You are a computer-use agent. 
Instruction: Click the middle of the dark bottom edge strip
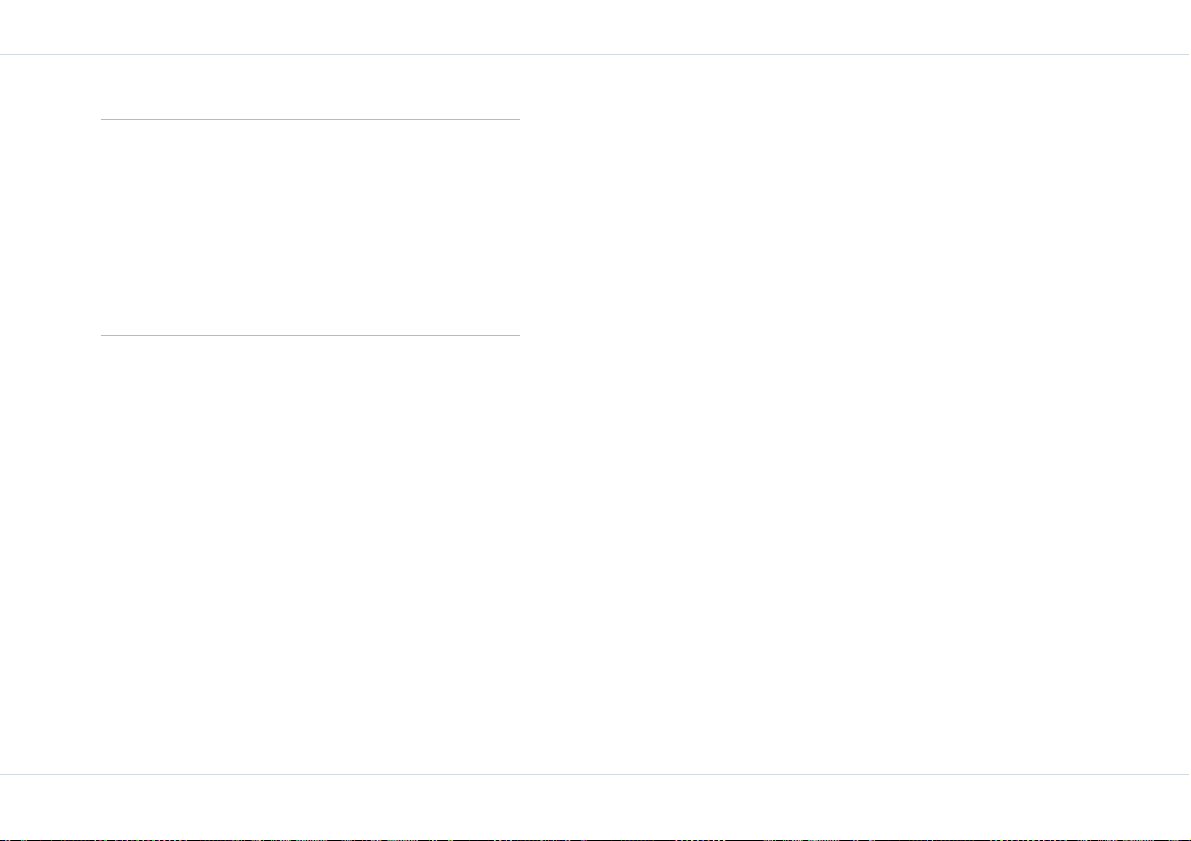click(596, 839)
